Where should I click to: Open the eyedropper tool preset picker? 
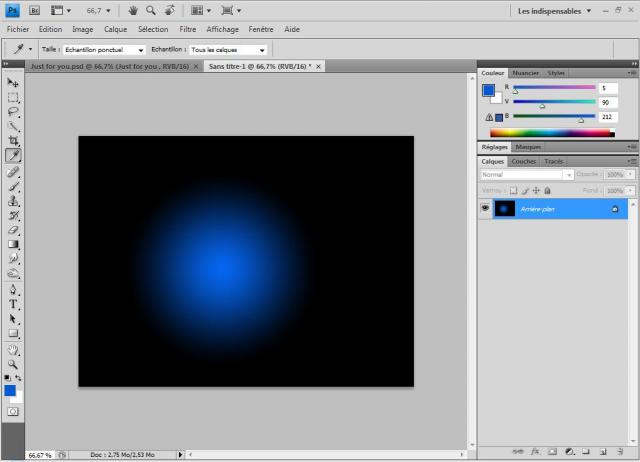click(x=22, y=49)
